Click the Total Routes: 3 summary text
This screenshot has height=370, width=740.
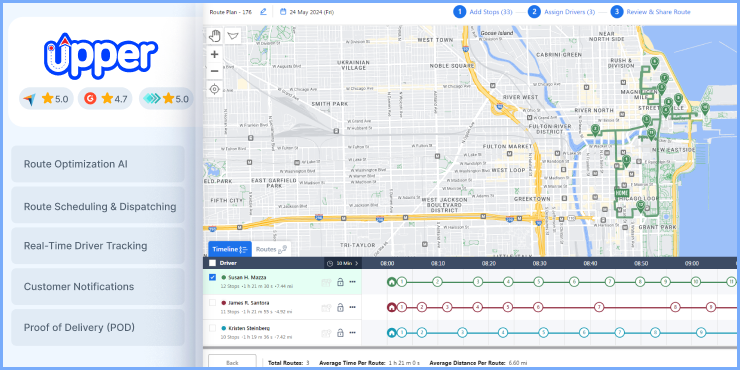tap(288, 363)
